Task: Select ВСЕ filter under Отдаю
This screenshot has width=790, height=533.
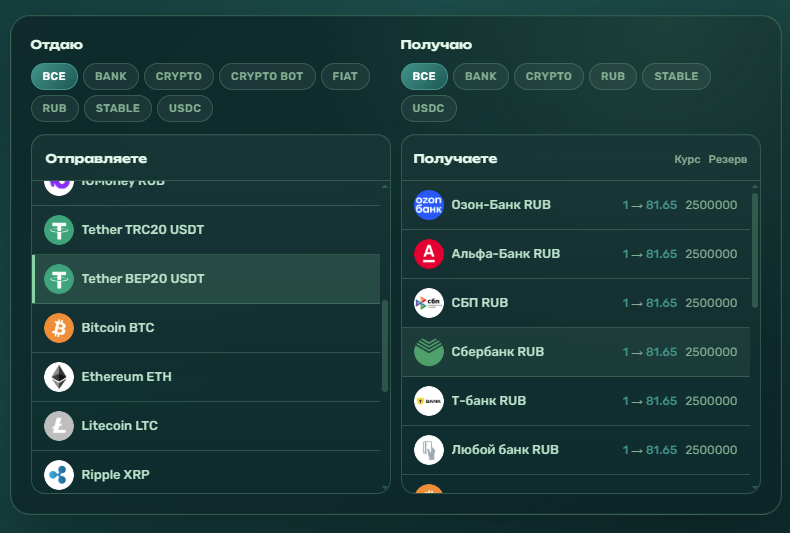Action: tap(54, 77)
